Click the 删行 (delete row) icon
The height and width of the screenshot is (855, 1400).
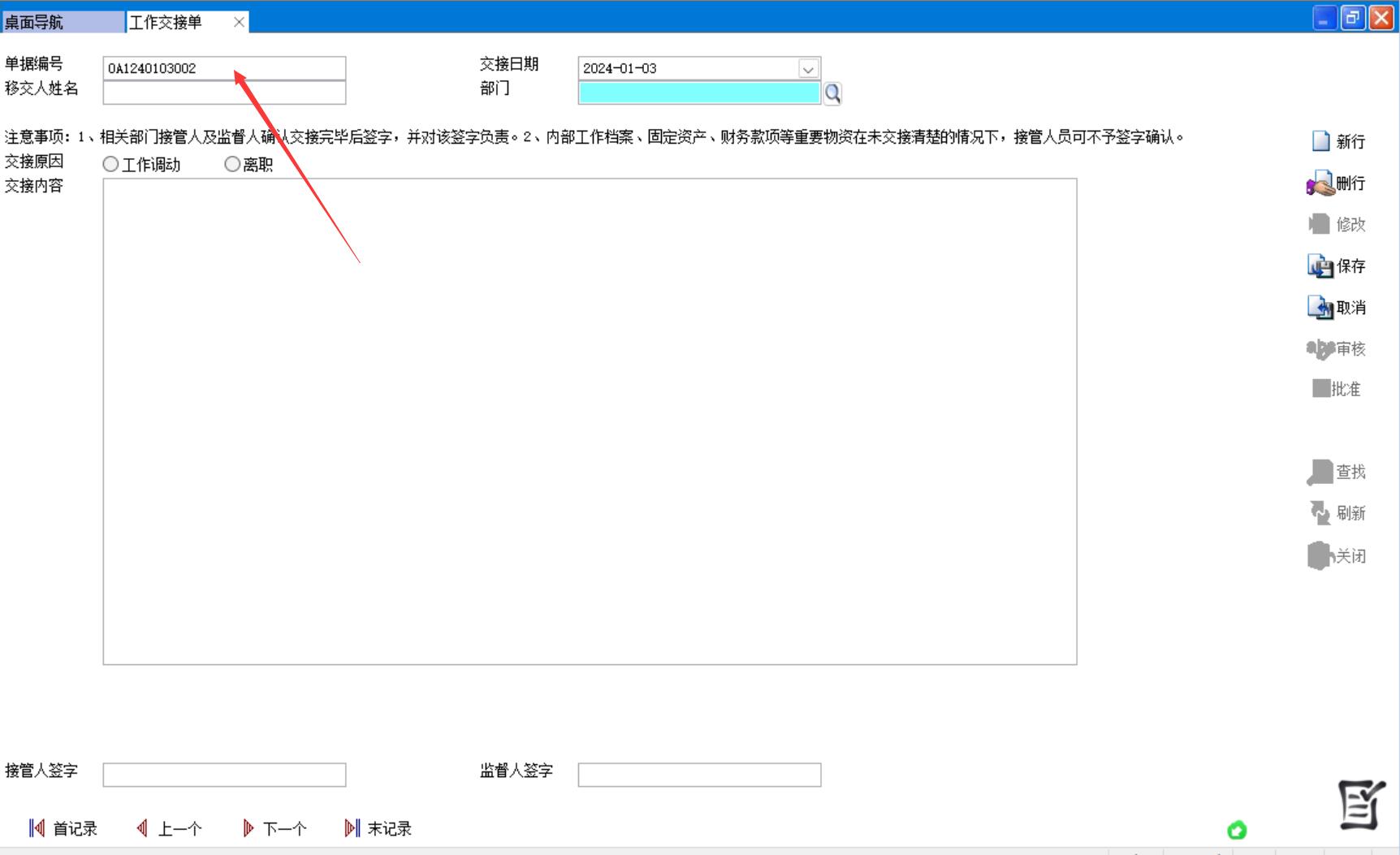[1320, 184]
